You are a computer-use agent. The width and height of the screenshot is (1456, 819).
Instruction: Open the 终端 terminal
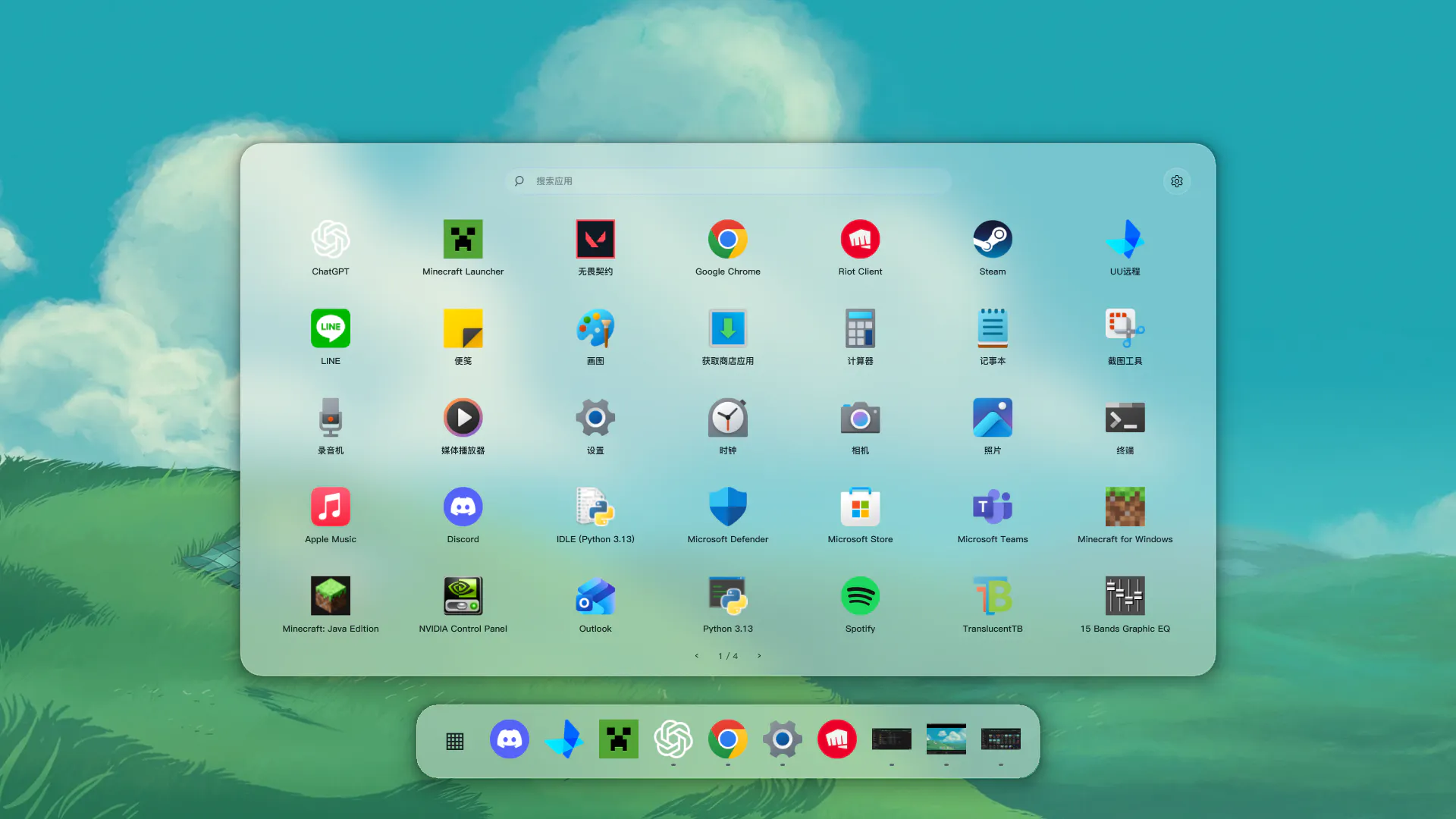(1125, 418)
